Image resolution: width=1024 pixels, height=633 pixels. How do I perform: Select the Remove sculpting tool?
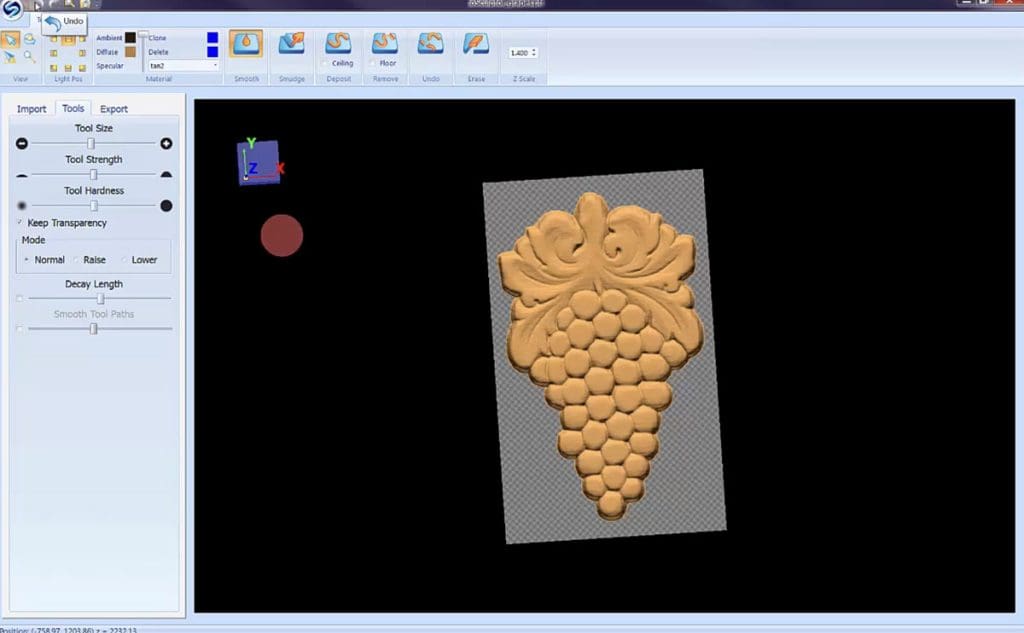coord(385,42)
